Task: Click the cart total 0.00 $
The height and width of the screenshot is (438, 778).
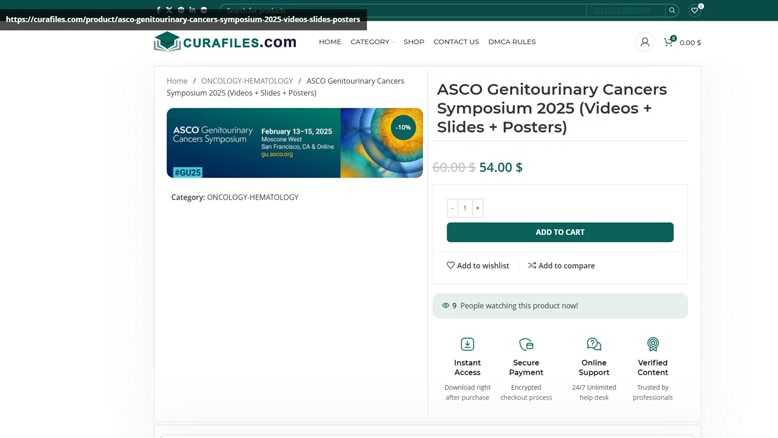Action: [x=690, y=43]
